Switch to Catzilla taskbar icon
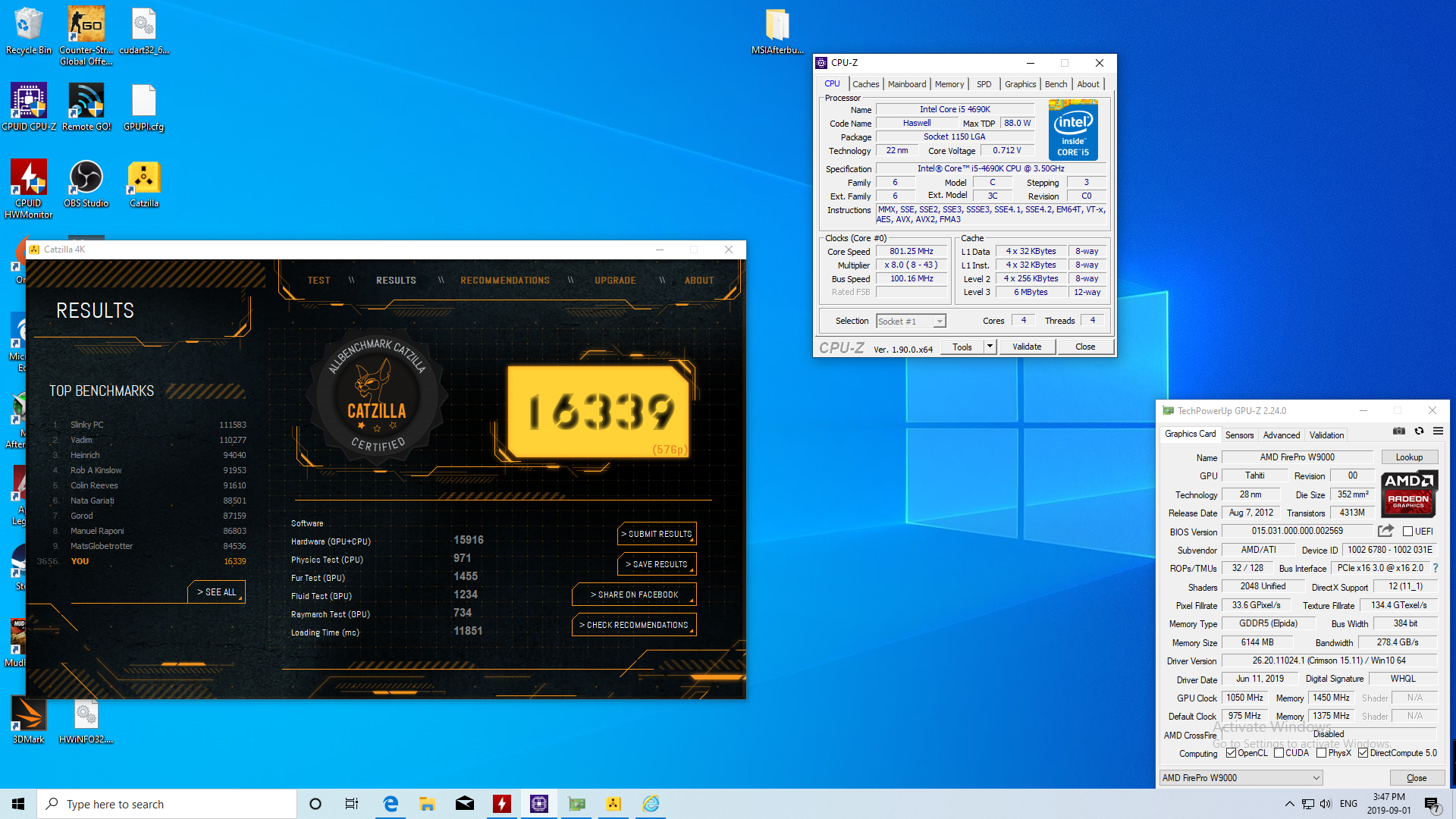 (613, 804)
